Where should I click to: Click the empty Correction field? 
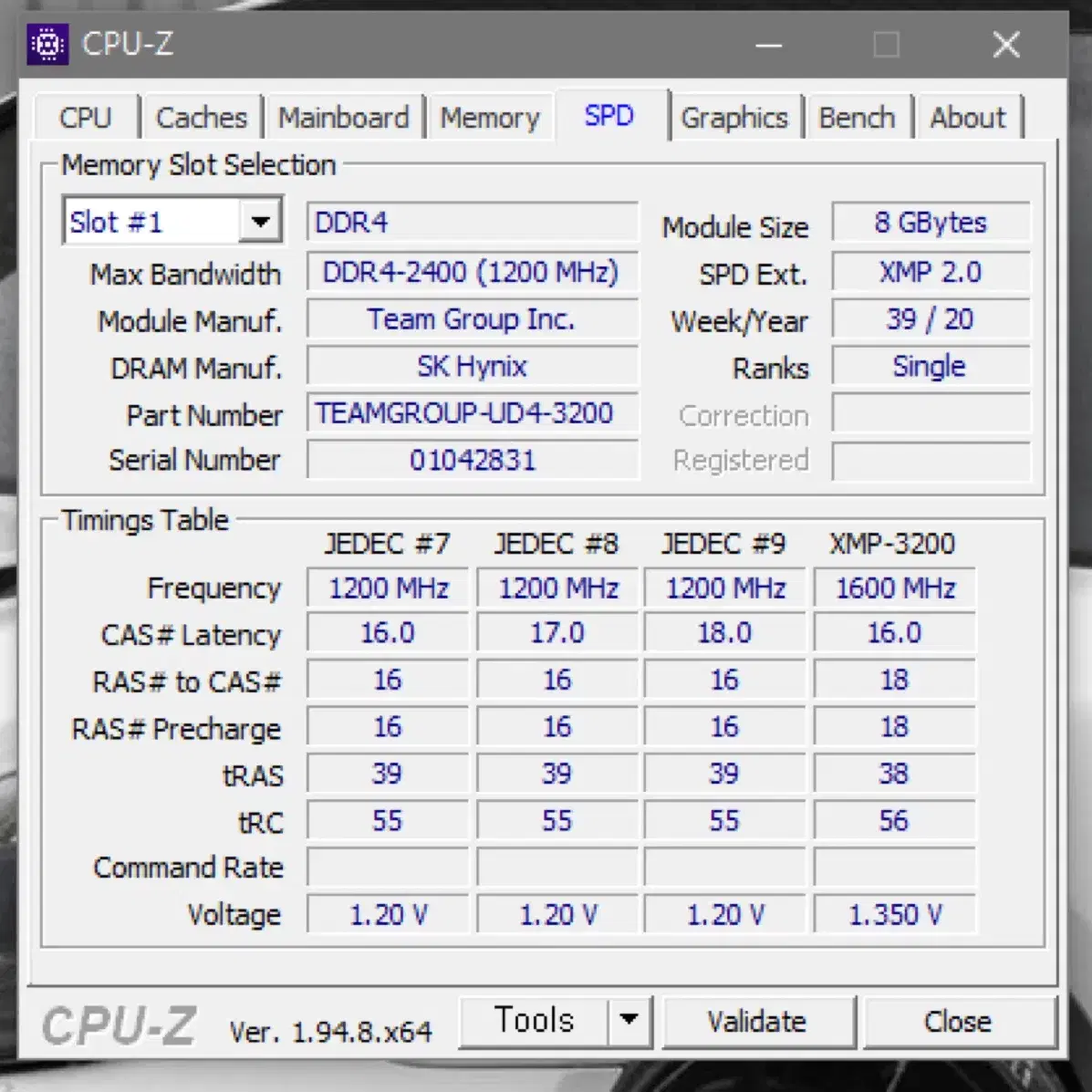931,413
